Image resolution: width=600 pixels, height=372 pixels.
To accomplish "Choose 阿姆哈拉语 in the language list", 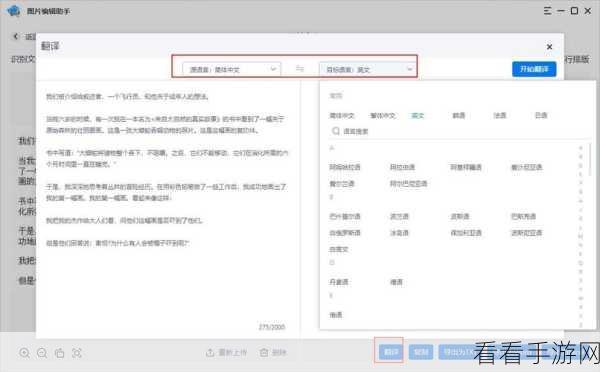I will pyautogui.click(x=345, y=167).
